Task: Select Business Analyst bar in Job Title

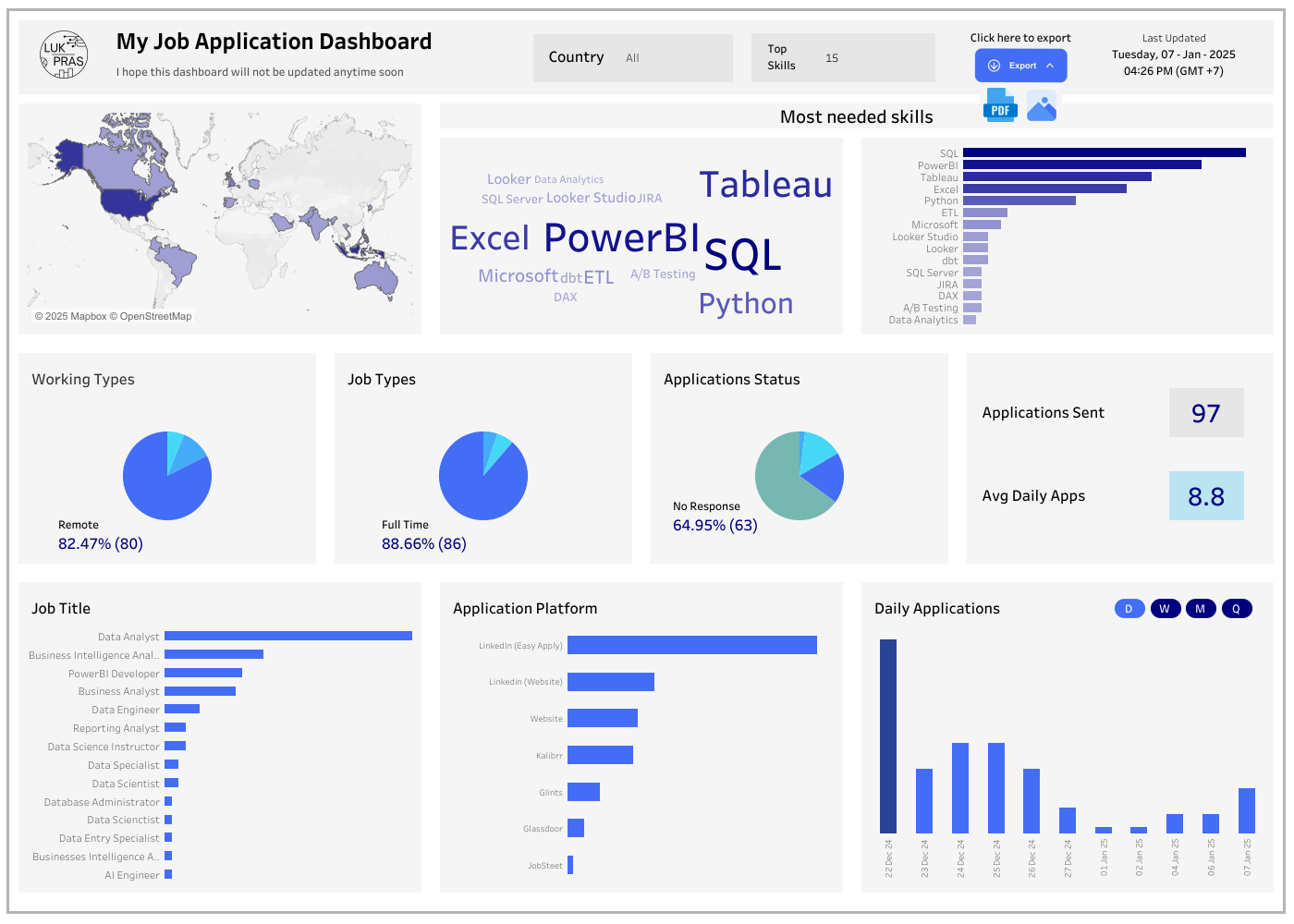Action: [x=200, y=691]
